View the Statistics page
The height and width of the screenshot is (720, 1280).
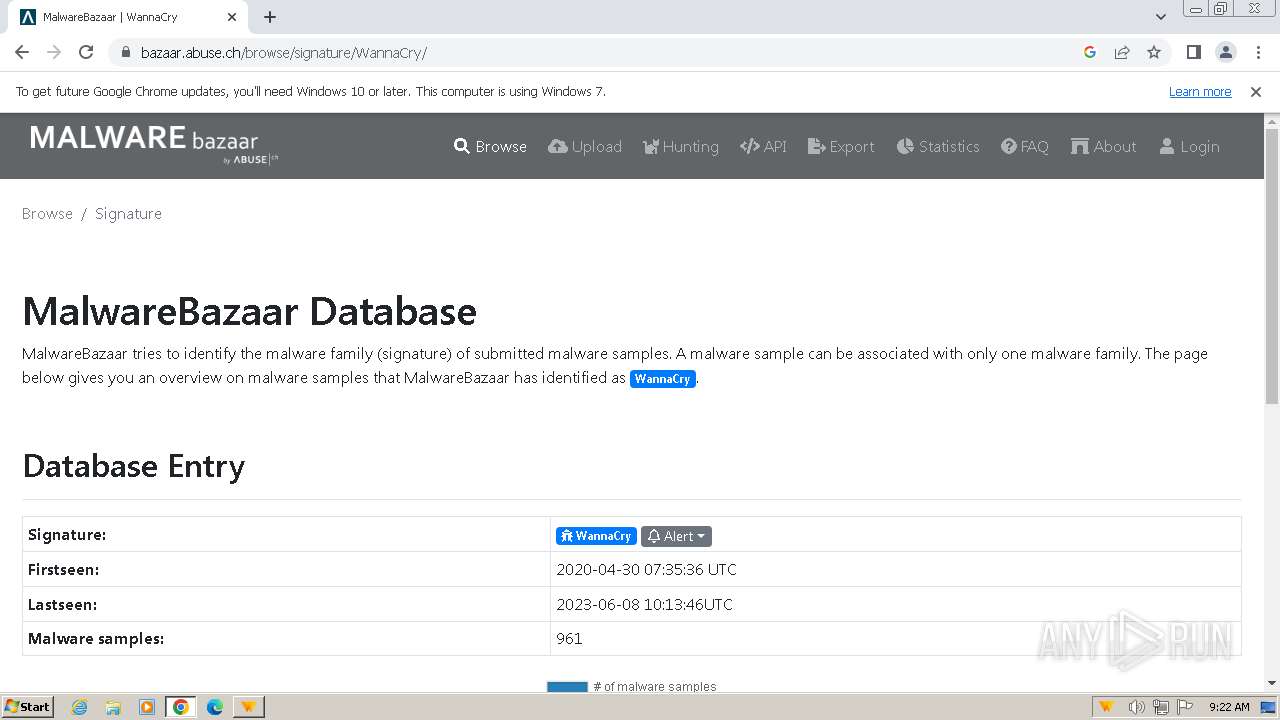tap(938, 146)
